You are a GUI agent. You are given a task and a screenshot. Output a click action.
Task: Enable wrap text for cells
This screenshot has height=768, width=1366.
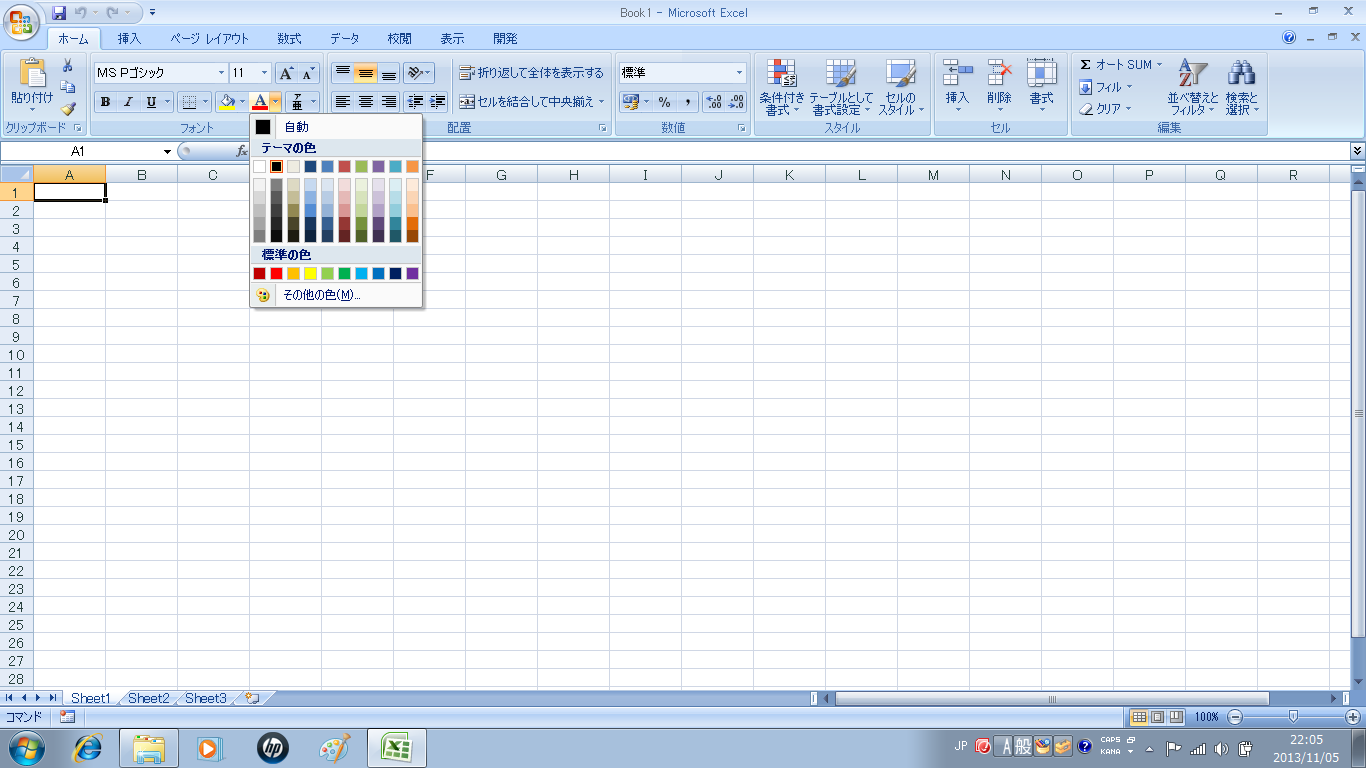click(531, 73)
